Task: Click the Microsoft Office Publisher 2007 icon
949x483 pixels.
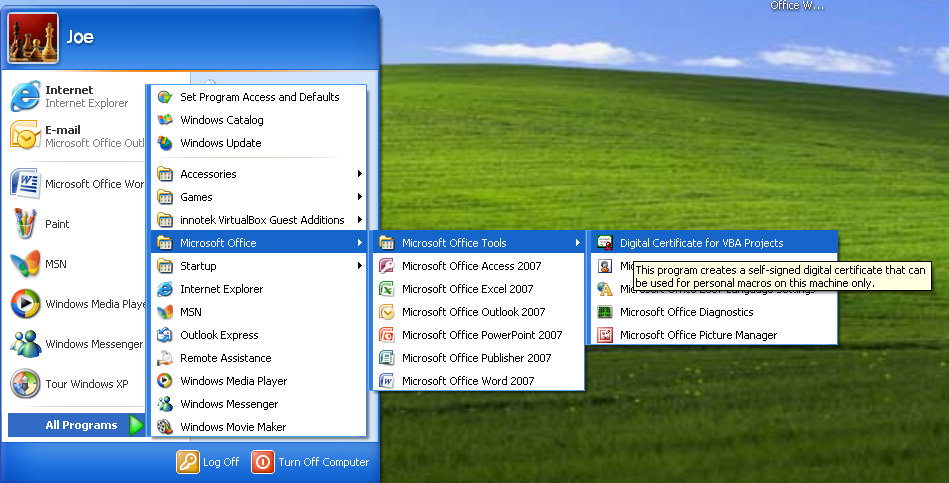Action: [x=386, y=358]
